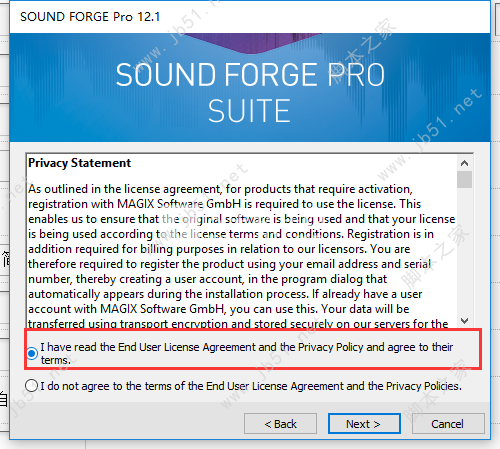Click the 'I do not agree to the terms' label text
Screen dimensions: 500x449
coord(251,386)
